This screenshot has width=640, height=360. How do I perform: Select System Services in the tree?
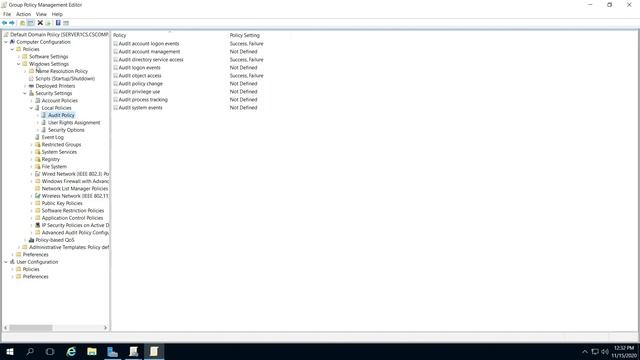pos(59,152)
